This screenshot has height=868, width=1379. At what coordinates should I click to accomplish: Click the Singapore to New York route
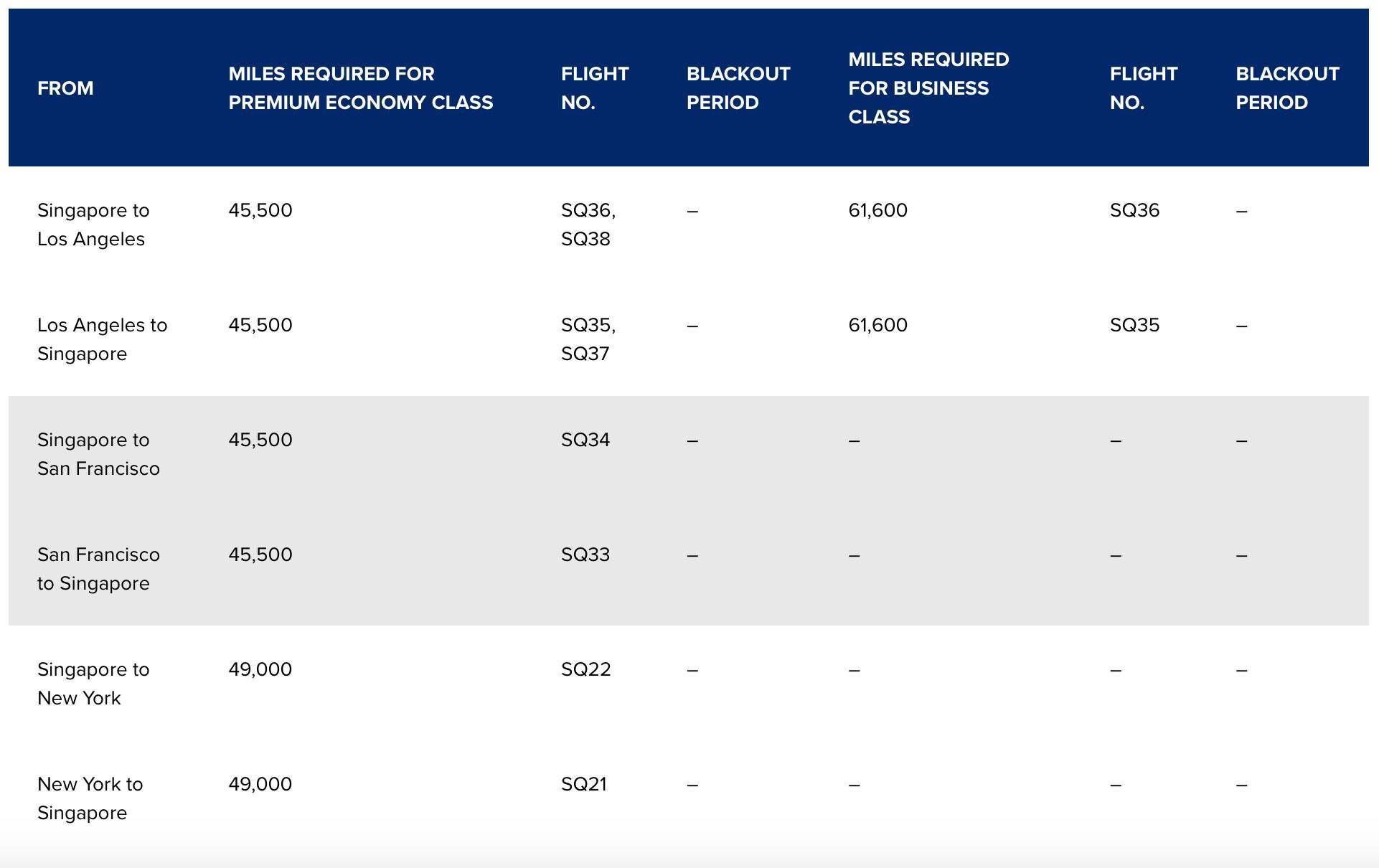(x=93, y=684)
